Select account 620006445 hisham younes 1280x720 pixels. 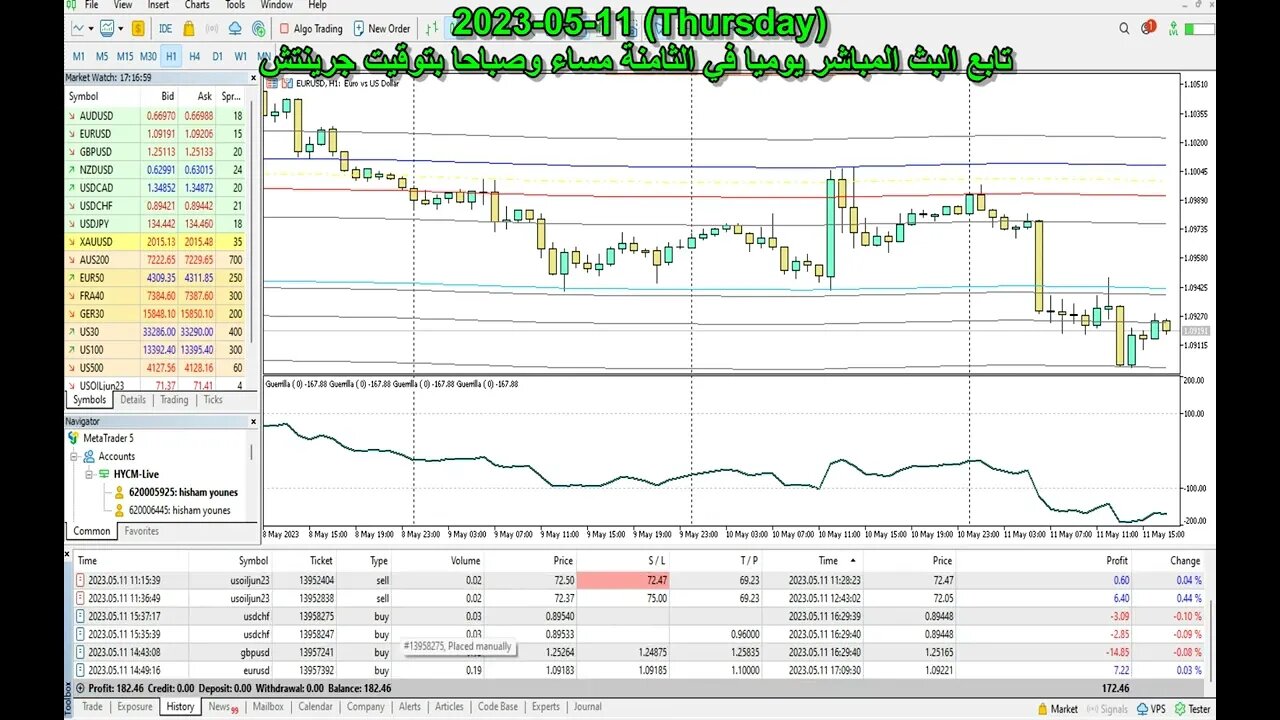[x=172, y=510]
